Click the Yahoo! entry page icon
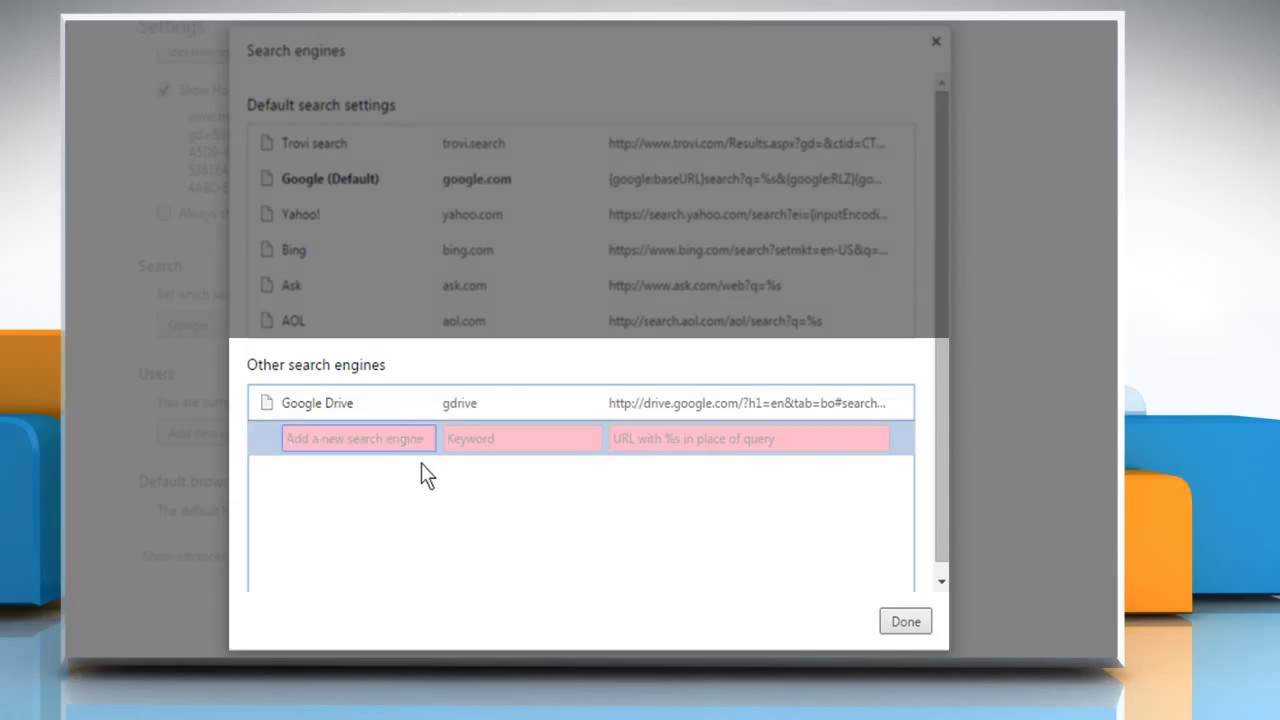This screenshot has width=1280, height=720. coord(266,214)
